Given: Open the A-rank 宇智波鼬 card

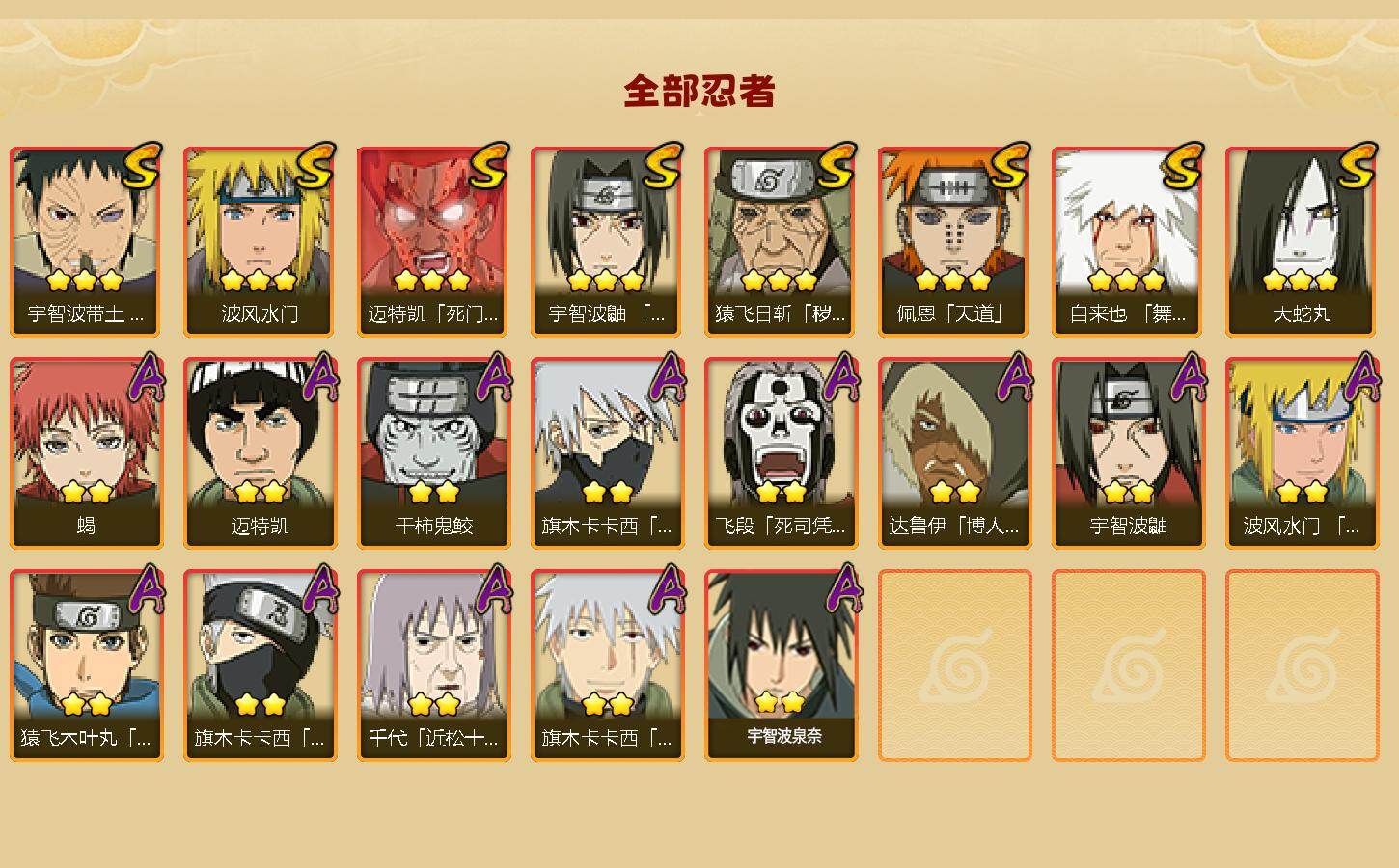Looking at the screenshot, I should click(x=1128, y=453).
